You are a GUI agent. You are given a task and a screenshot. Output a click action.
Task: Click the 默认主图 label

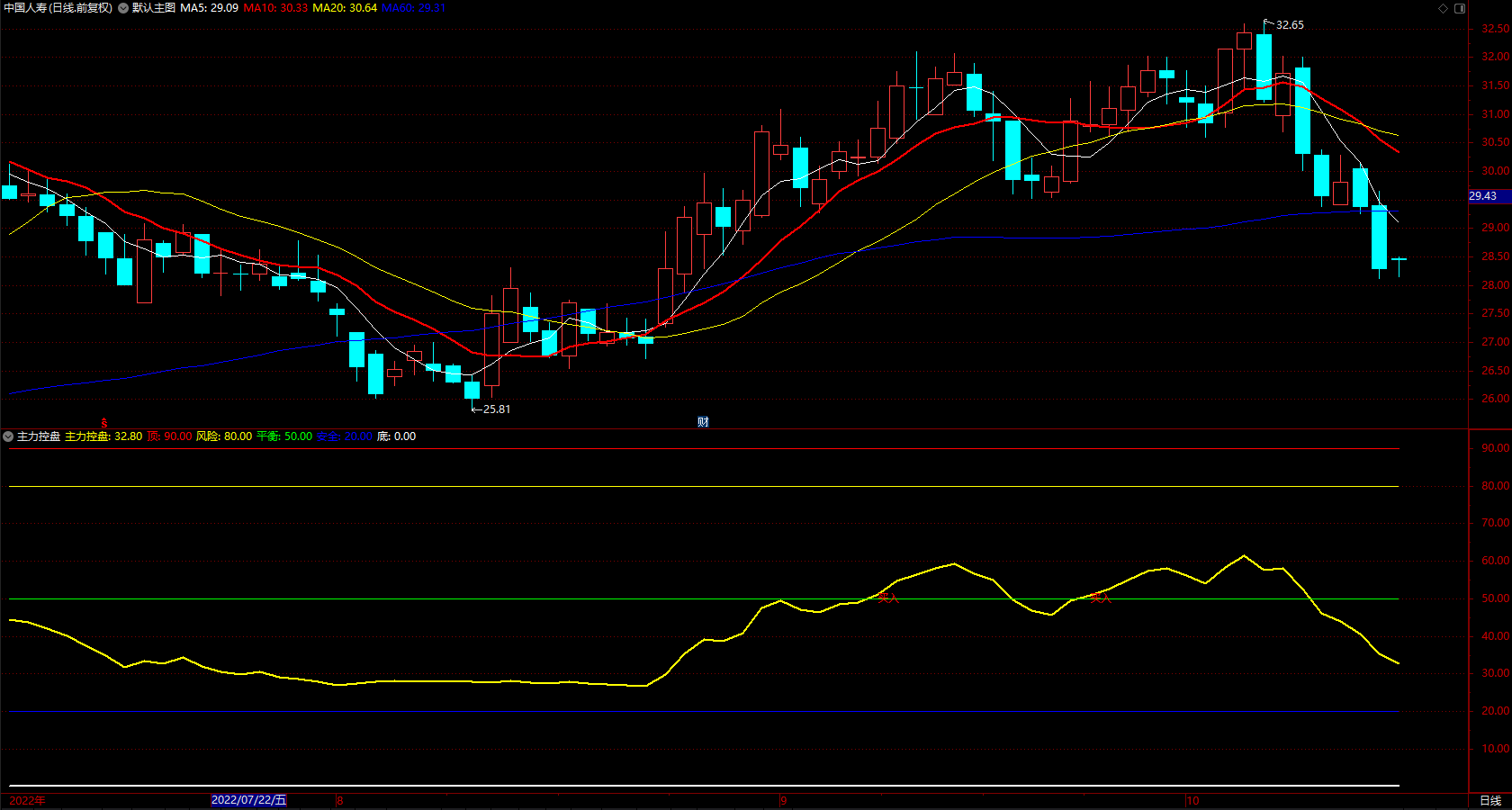pos(154,8)
